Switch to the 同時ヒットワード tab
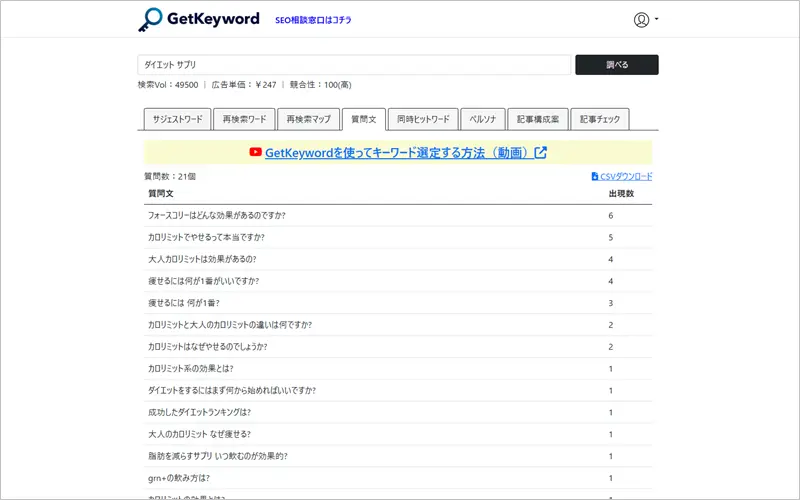Screen dimensions: 800x500 pos(422,119)
